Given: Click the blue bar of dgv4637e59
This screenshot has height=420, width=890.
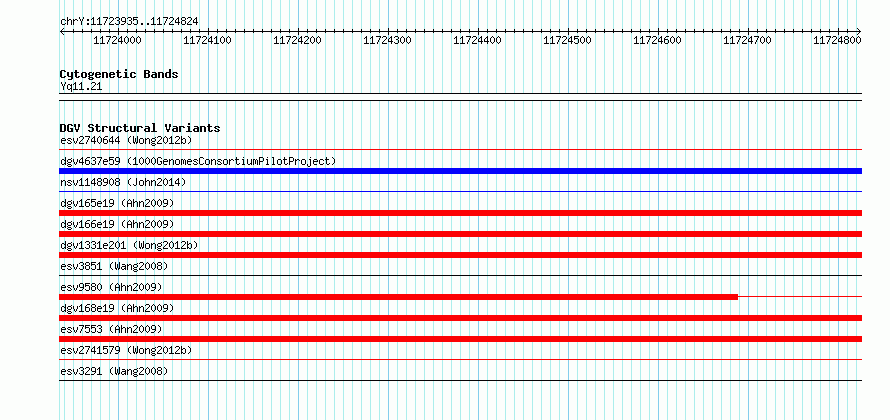Looking at the screenshot, I should pyautogui.click(x=460, y=171).
